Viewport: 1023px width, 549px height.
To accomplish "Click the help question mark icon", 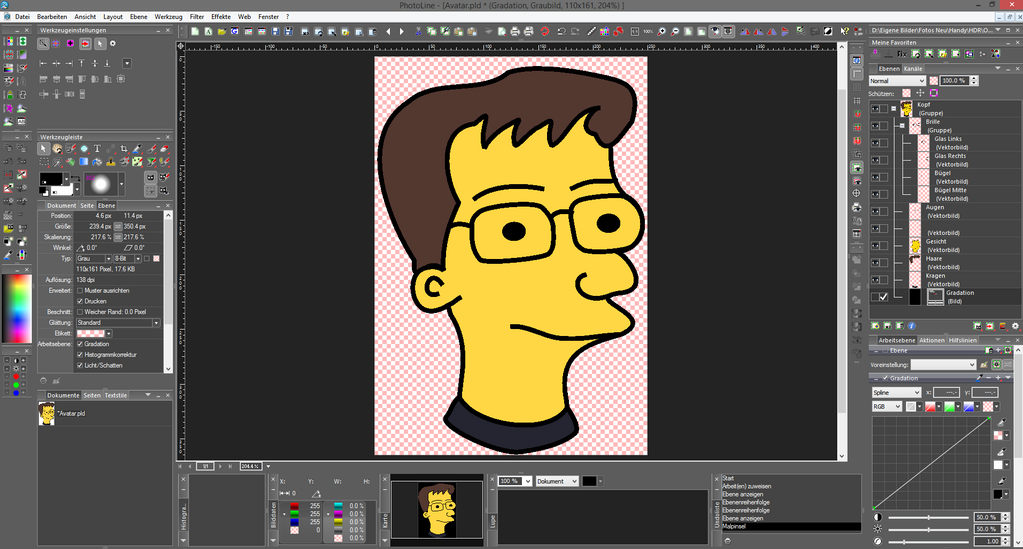I will point(845,31).
